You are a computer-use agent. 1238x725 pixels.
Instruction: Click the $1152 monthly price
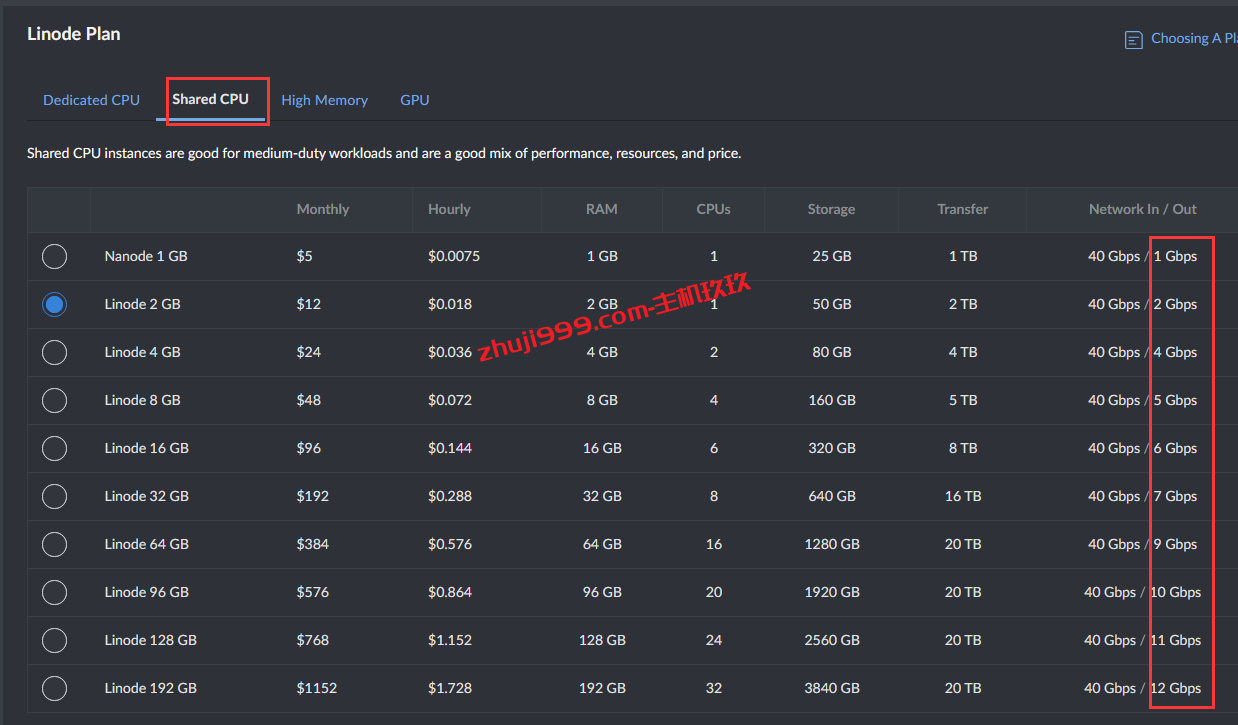coord(317,688)
